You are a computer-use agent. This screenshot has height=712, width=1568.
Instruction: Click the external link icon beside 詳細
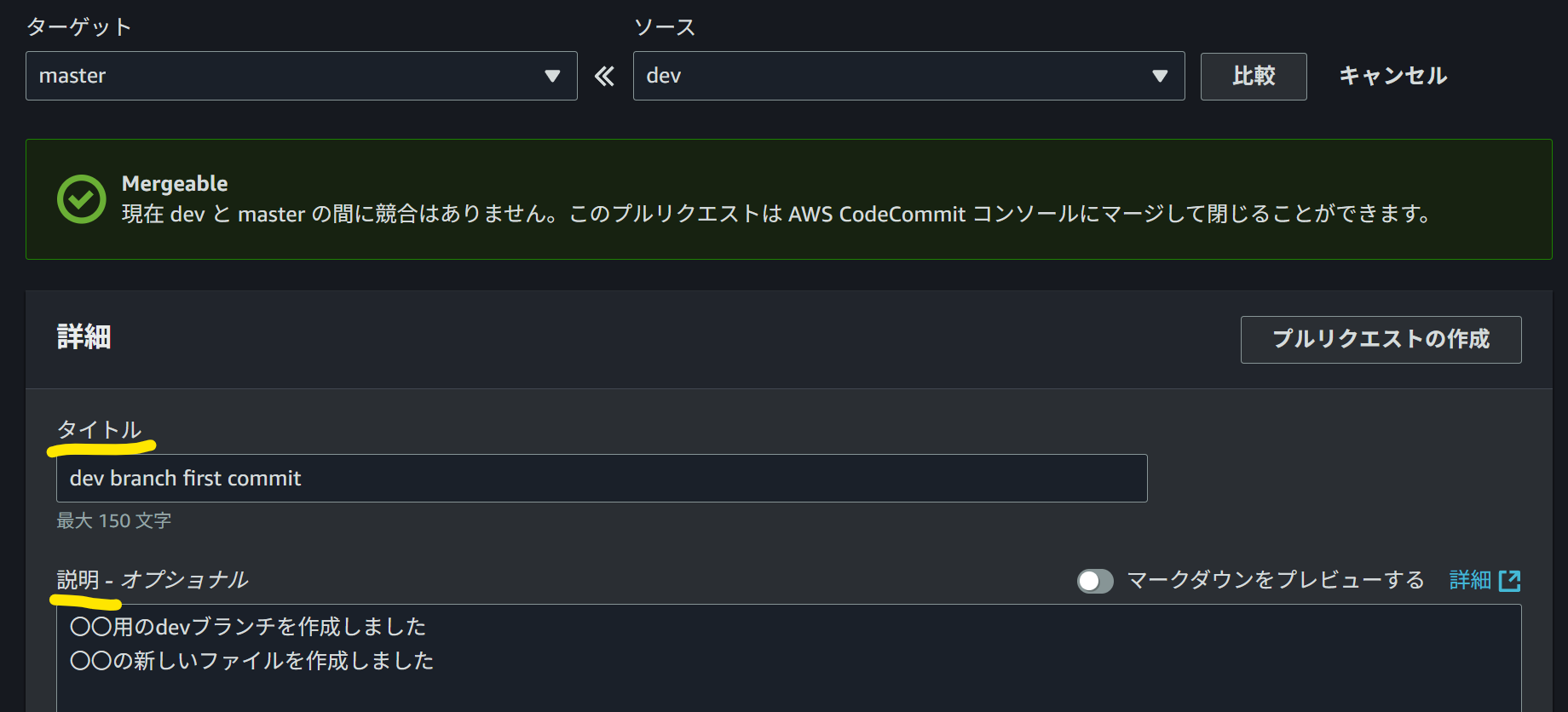1511,580
